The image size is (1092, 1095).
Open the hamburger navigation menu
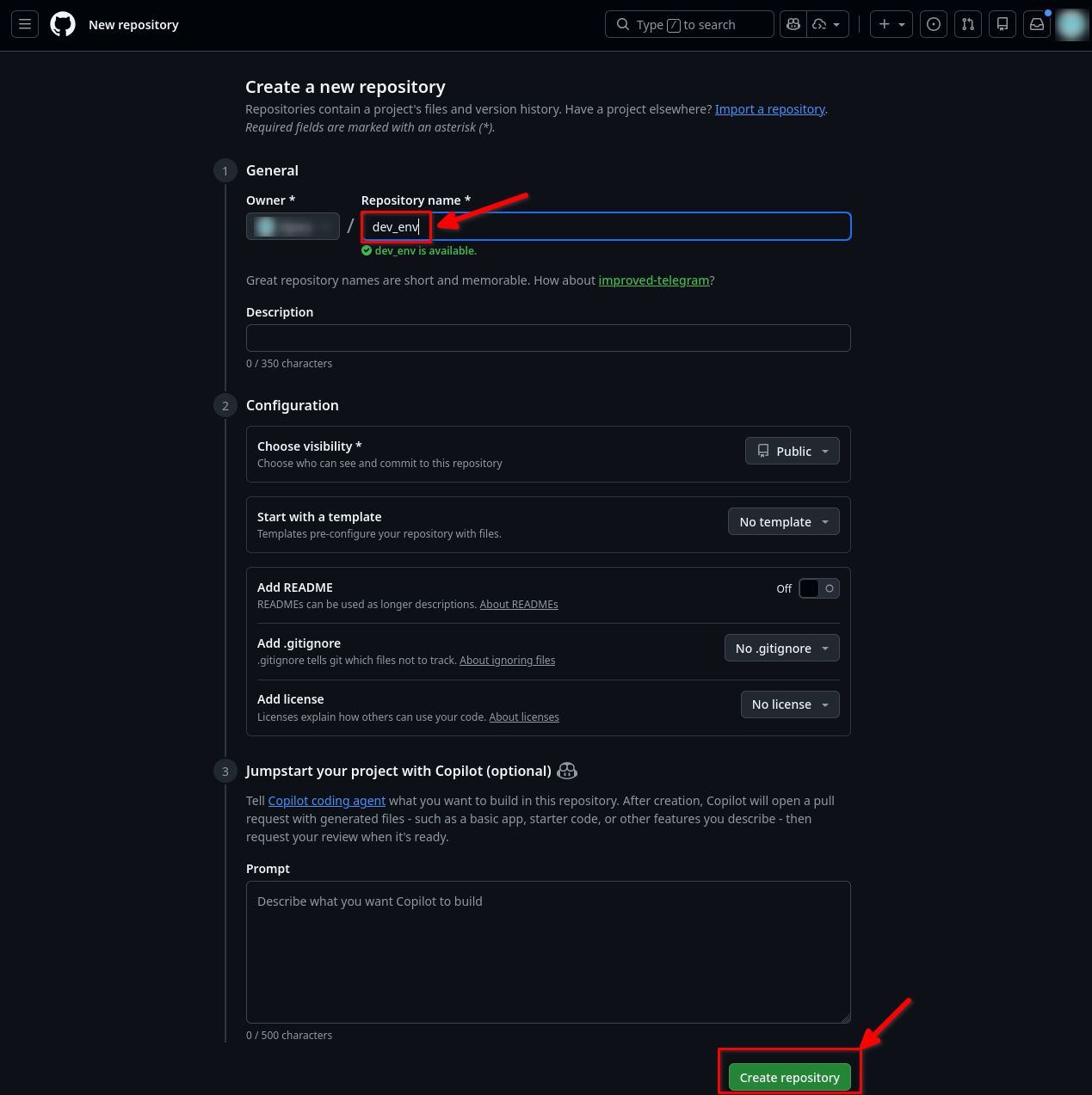(25, 24)
